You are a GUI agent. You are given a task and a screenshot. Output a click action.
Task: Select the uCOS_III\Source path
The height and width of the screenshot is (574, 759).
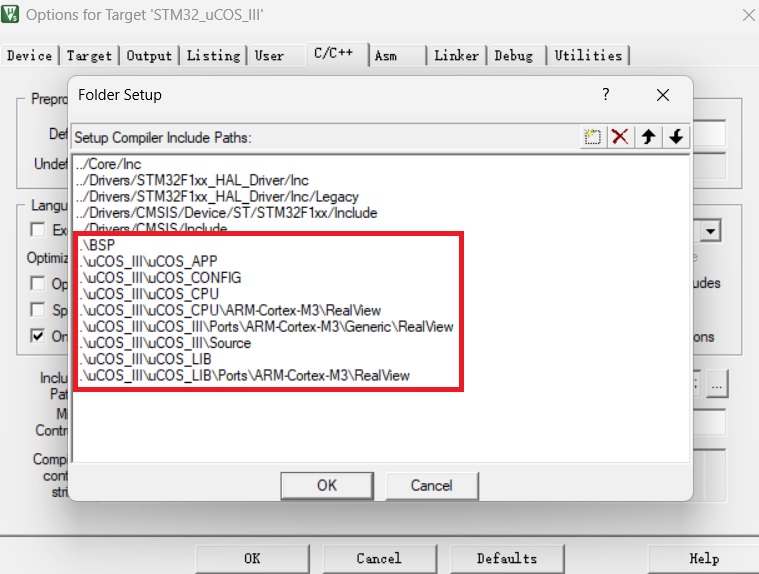166,343
